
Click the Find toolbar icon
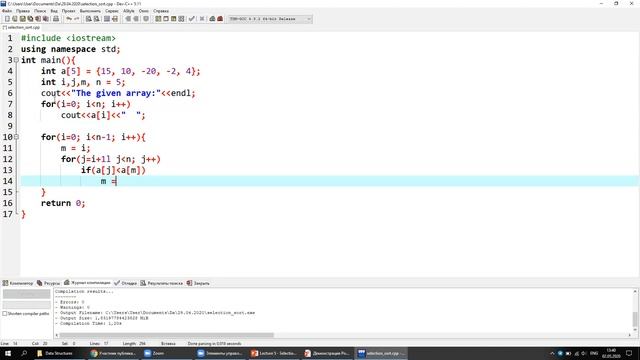tap(89, 19)
